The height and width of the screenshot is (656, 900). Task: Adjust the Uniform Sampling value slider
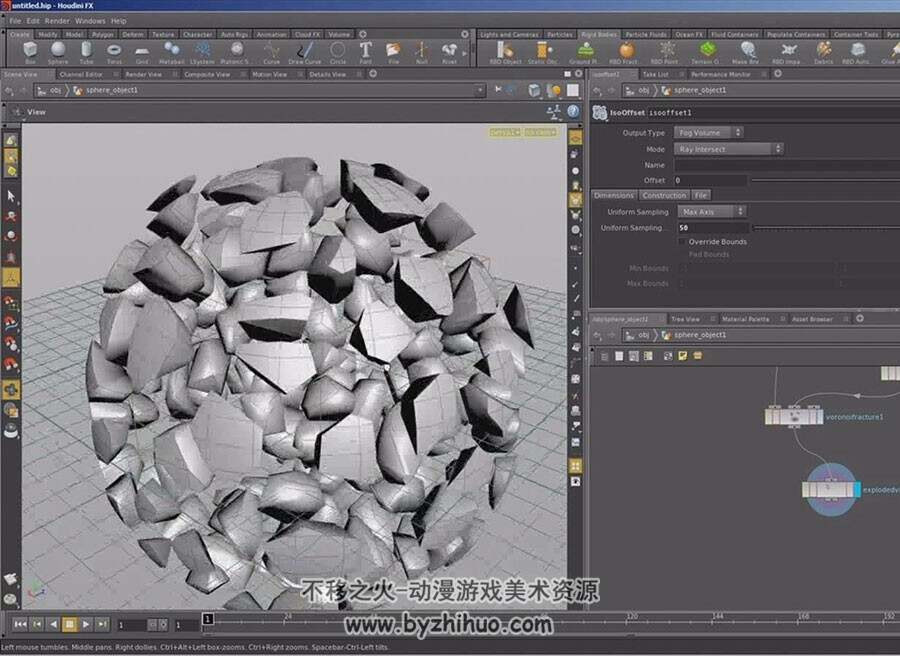[x=825, y=228]
